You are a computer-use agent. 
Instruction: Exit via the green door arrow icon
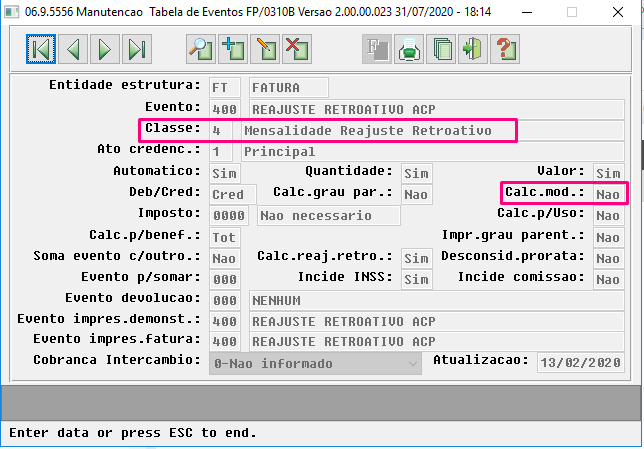point(473,49)
